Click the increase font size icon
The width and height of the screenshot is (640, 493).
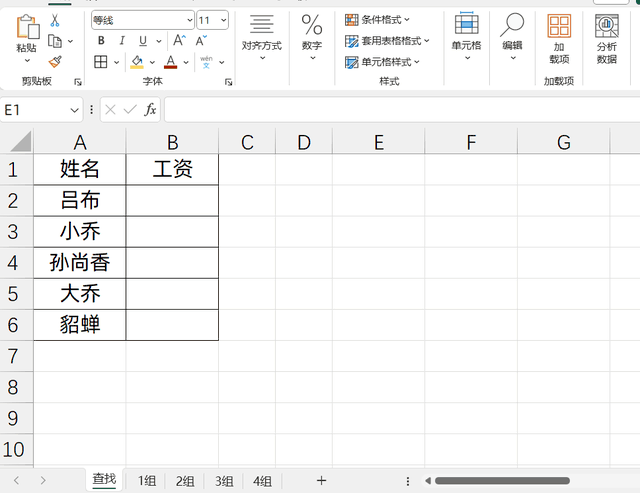coord(178,41)
